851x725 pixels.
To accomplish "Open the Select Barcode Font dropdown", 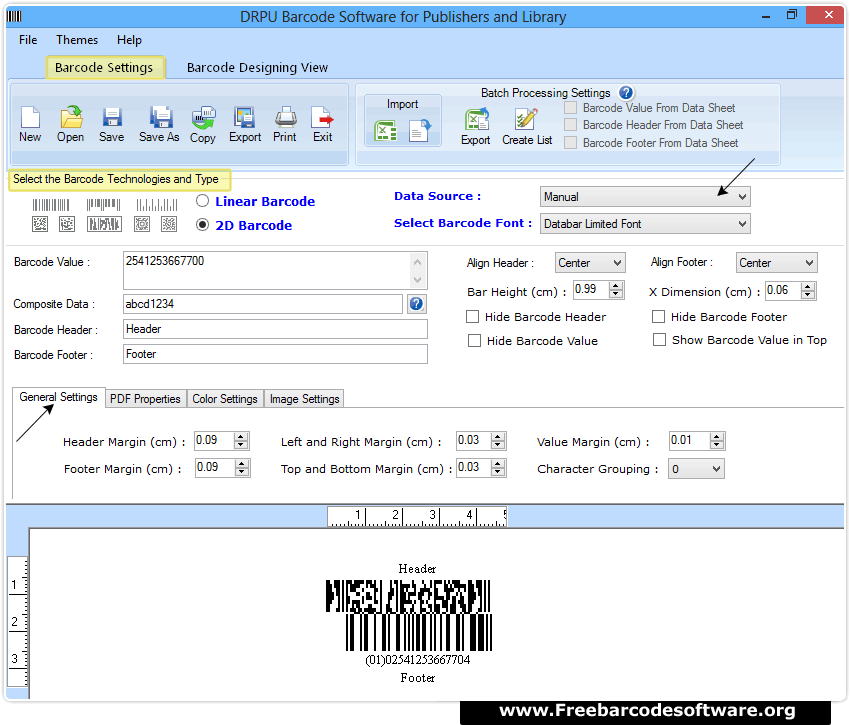I will coord(645,224).
